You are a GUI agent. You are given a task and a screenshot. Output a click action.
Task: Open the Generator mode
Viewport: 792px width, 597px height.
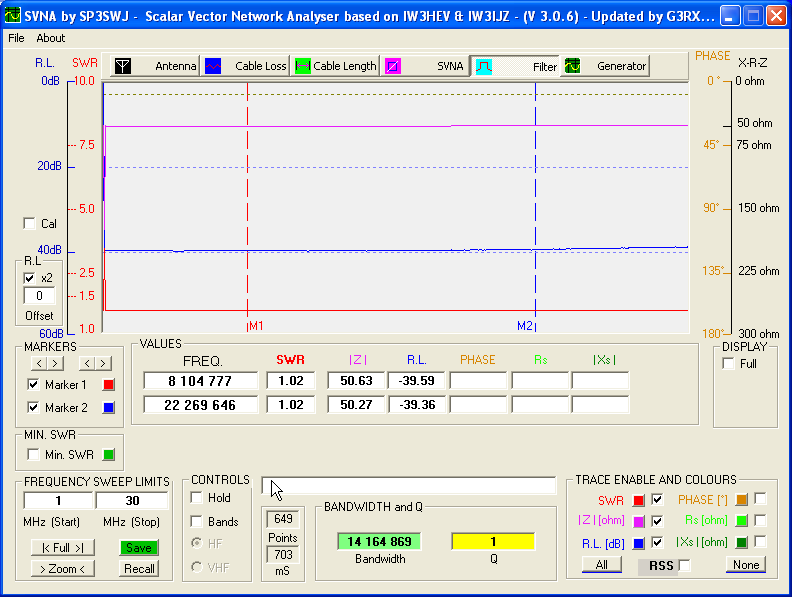coord(573,66)
